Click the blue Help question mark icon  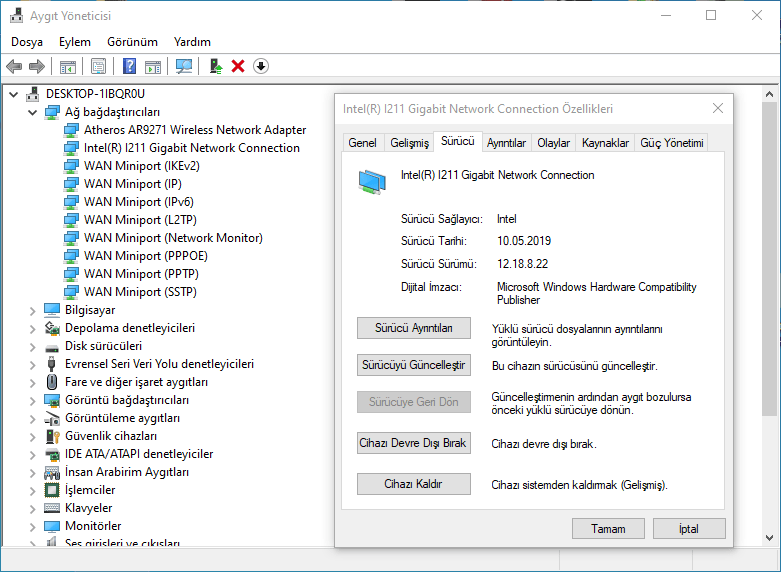[130, 66]
